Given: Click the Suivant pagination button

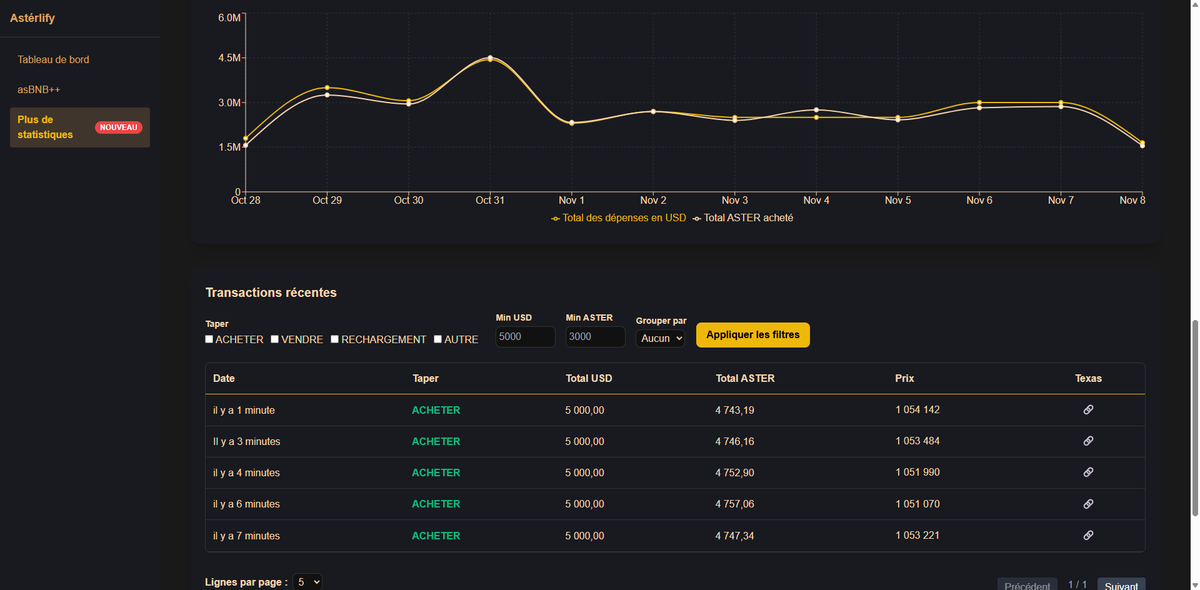Looking at the screenshot, I should point(1121,585).
